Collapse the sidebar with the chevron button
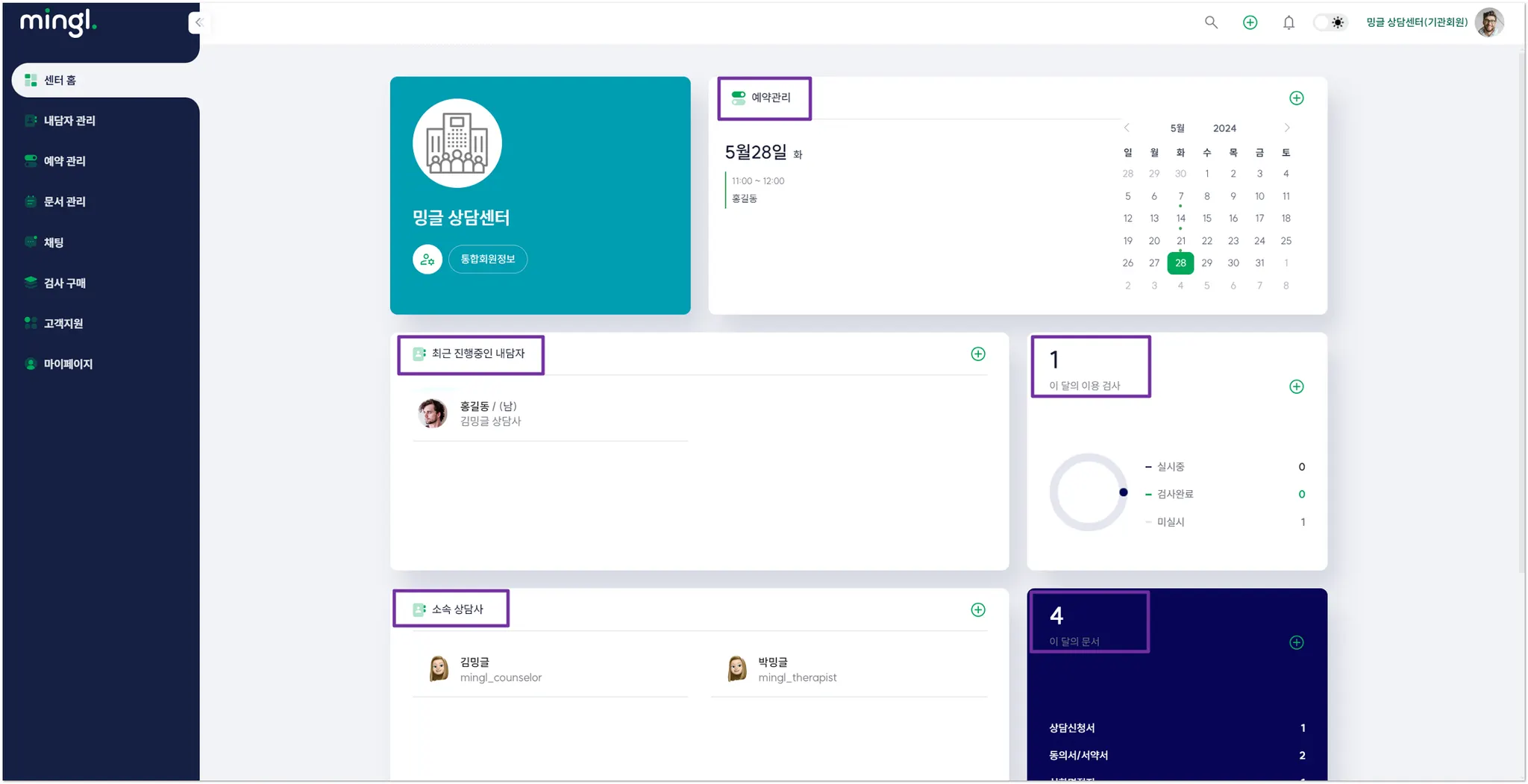 coord(198,22)
